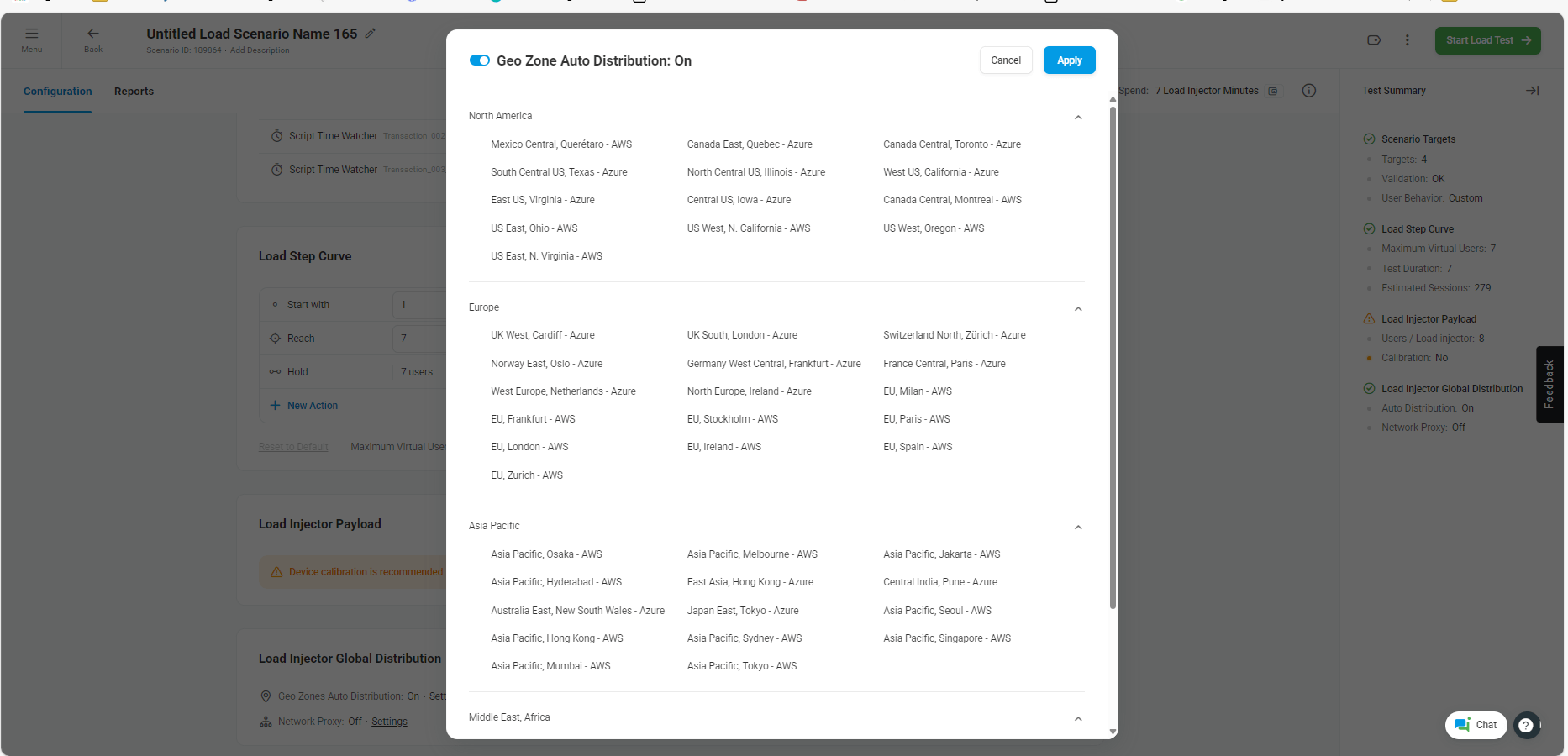Image resolution: width=1568 pixels, height=756 pixels.
Task: Open the help question mark icon
Action: tap(1526, 725)
